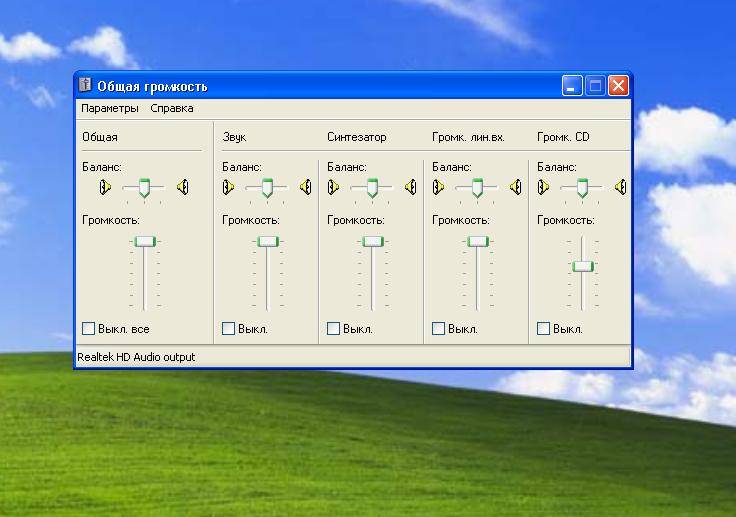The image size is (736, 517).
Task: Click the Громк. CD balance slider thumb
Action: point(583,188)
